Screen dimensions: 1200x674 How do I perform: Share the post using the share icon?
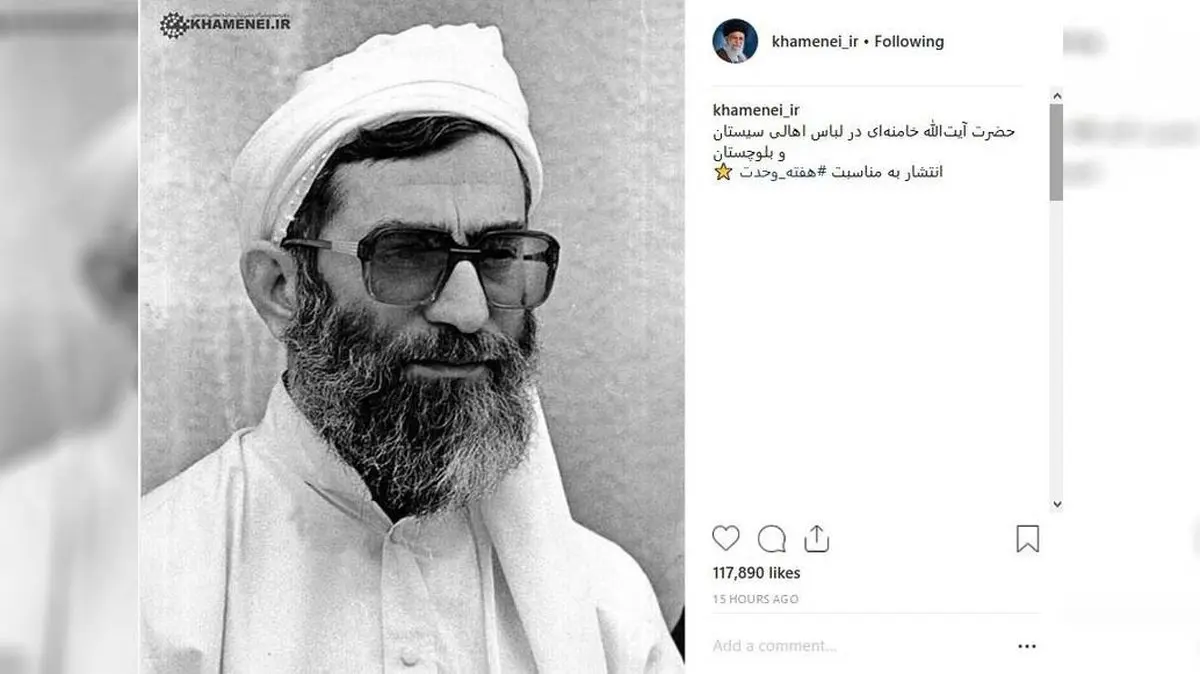817,539
